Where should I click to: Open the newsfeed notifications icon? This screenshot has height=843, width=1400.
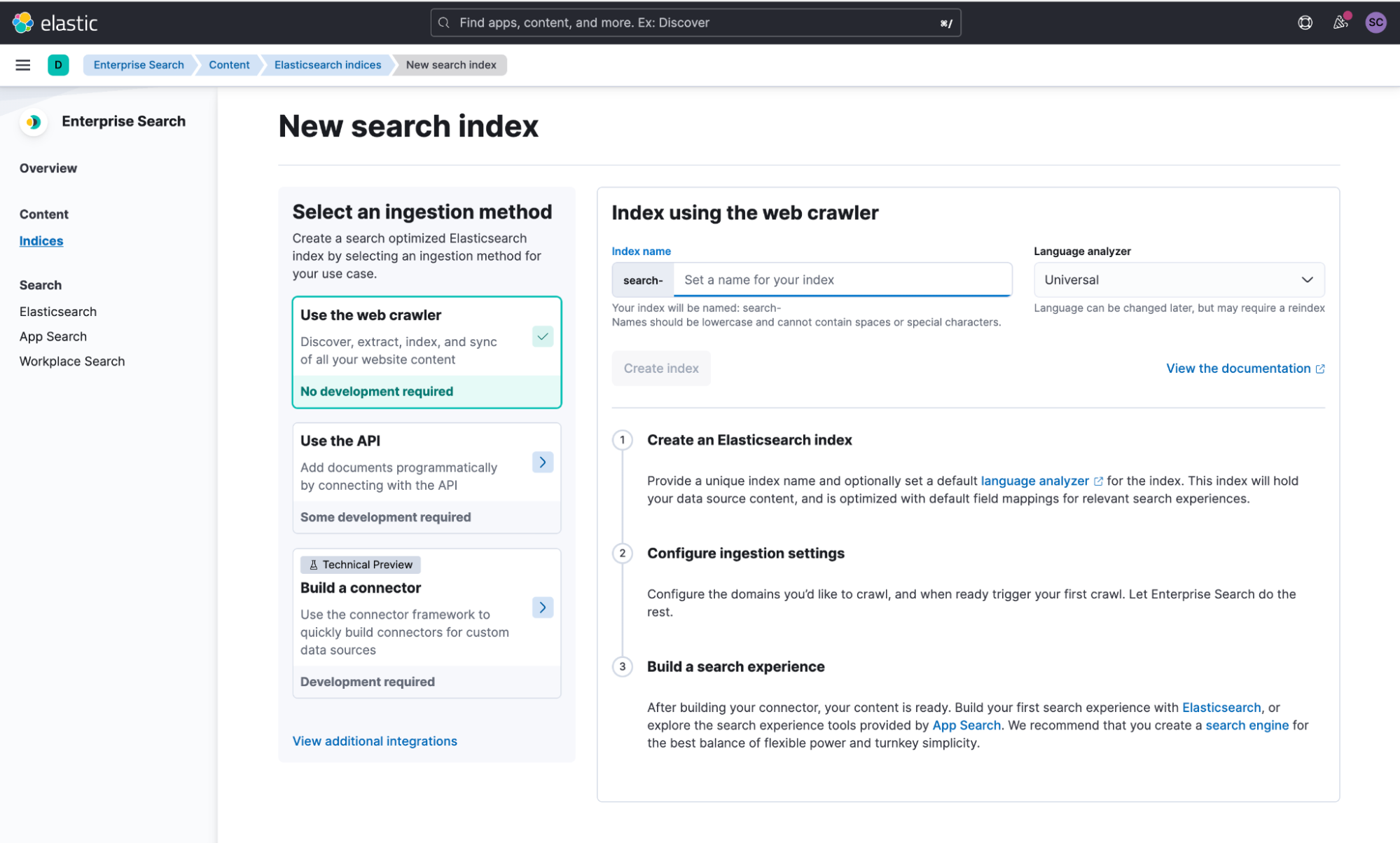click(1340, 22)
